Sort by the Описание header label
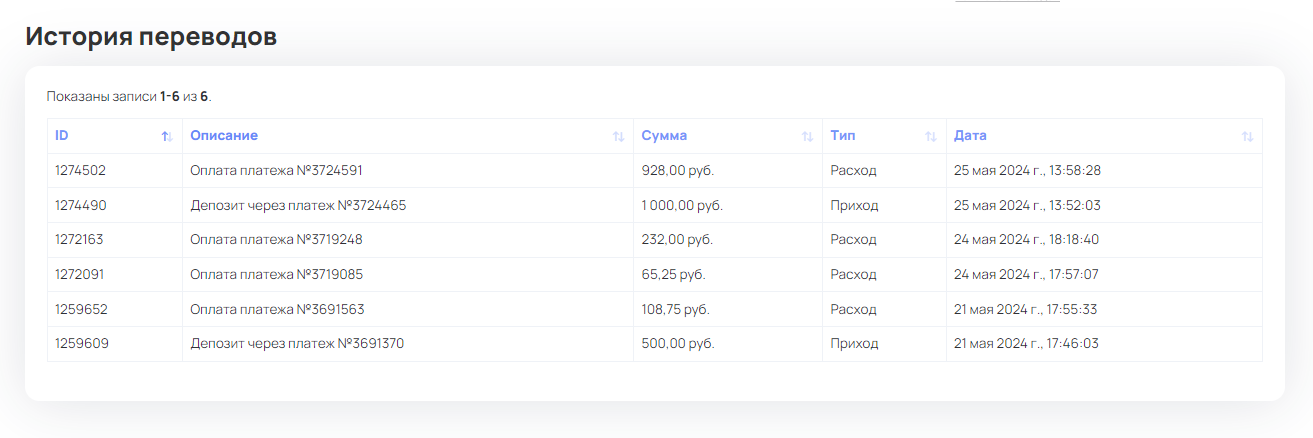 coord(224,136)
